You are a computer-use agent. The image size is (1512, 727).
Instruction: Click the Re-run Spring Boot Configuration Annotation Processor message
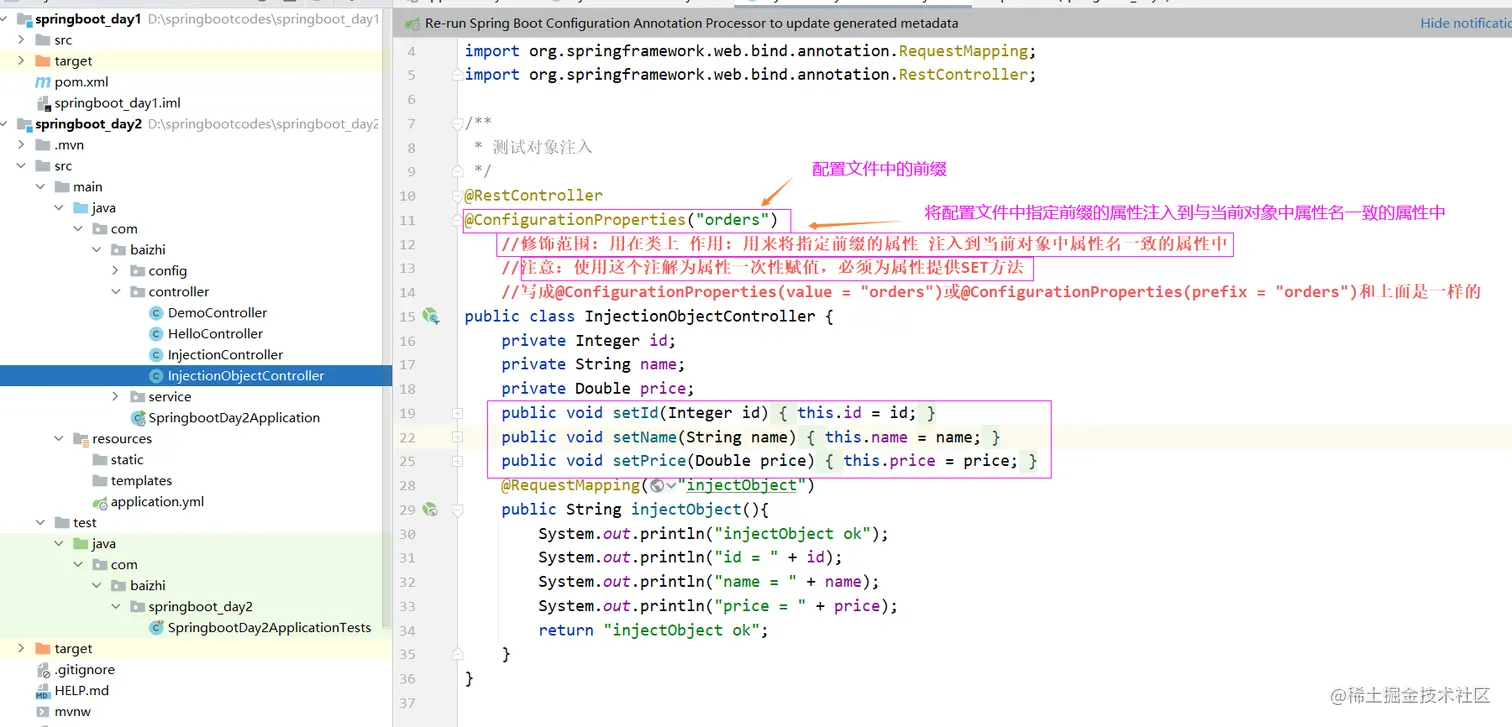691,23
